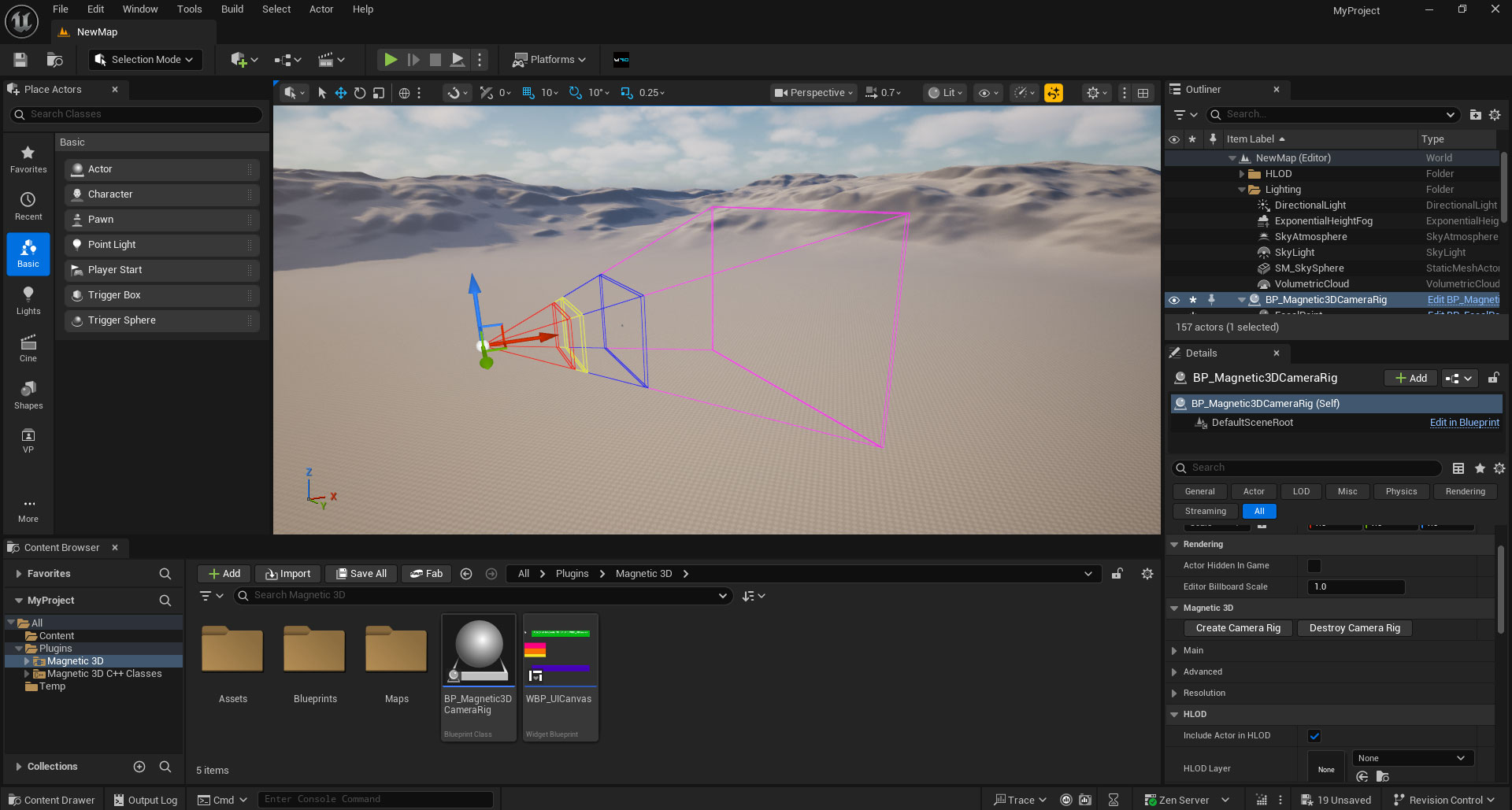Click the Play in editor button
The image size is (1512, 810).
click(390, 60)
